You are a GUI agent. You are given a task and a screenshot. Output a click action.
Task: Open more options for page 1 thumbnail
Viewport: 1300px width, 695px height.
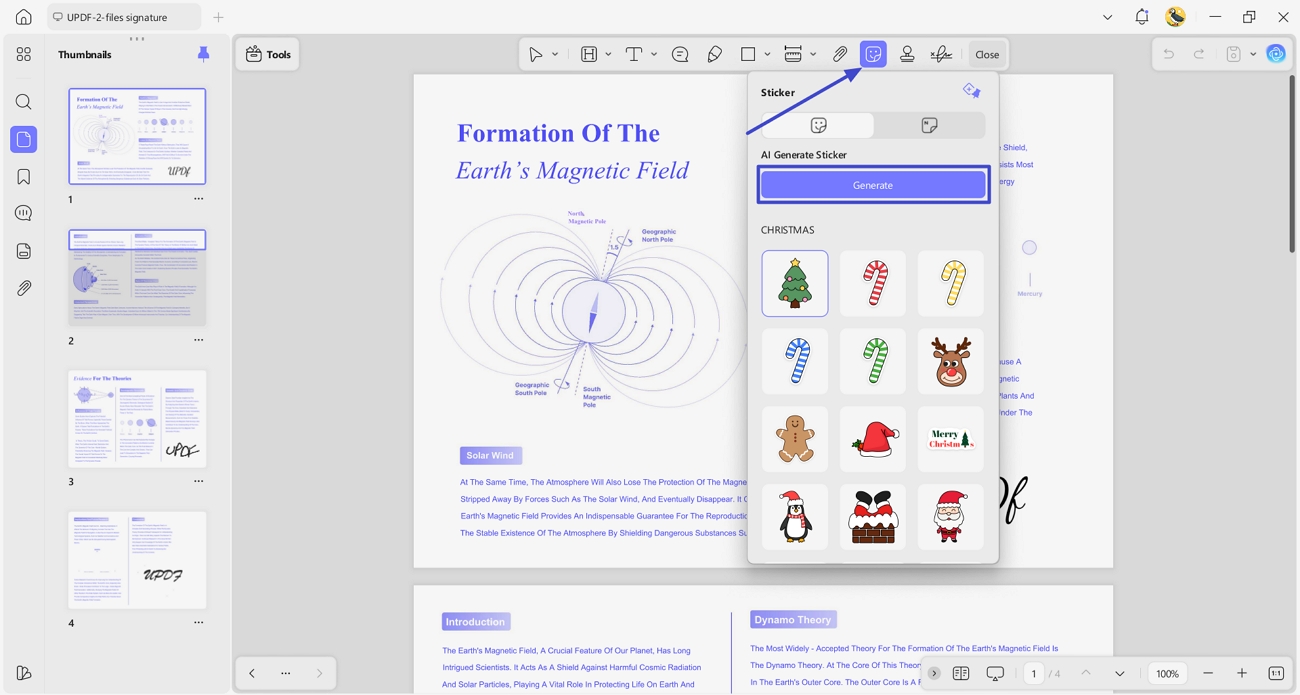(198, 199)
